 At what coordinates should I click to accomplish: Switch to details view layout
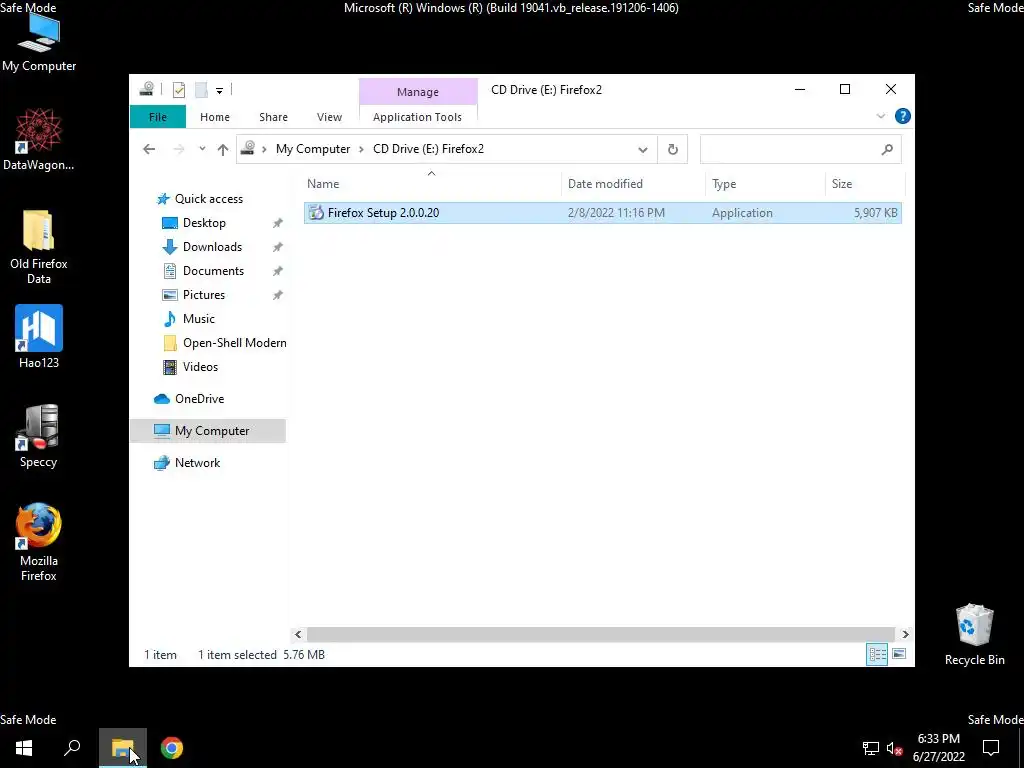point(877,654)
